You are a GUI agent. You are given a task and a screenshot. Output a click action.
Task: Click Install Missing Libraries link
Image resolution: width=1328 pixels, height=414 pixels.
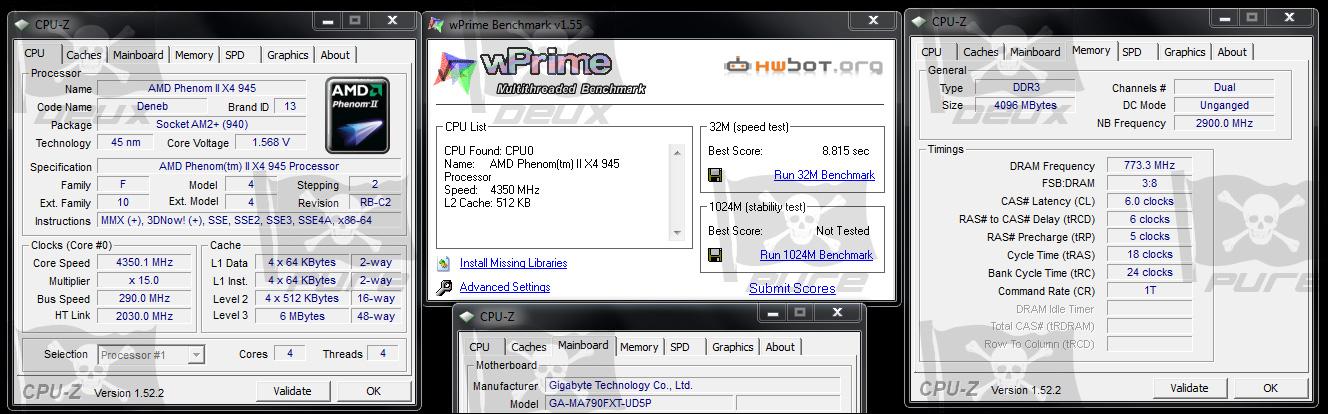tap(513, 264)
